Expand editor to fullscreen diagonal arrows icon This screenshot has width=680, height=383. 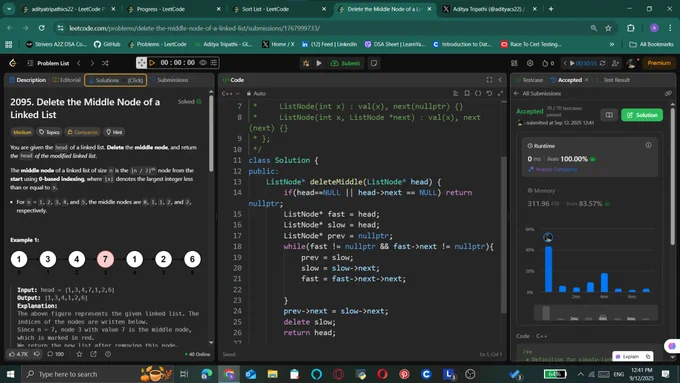tap(500, 93)
